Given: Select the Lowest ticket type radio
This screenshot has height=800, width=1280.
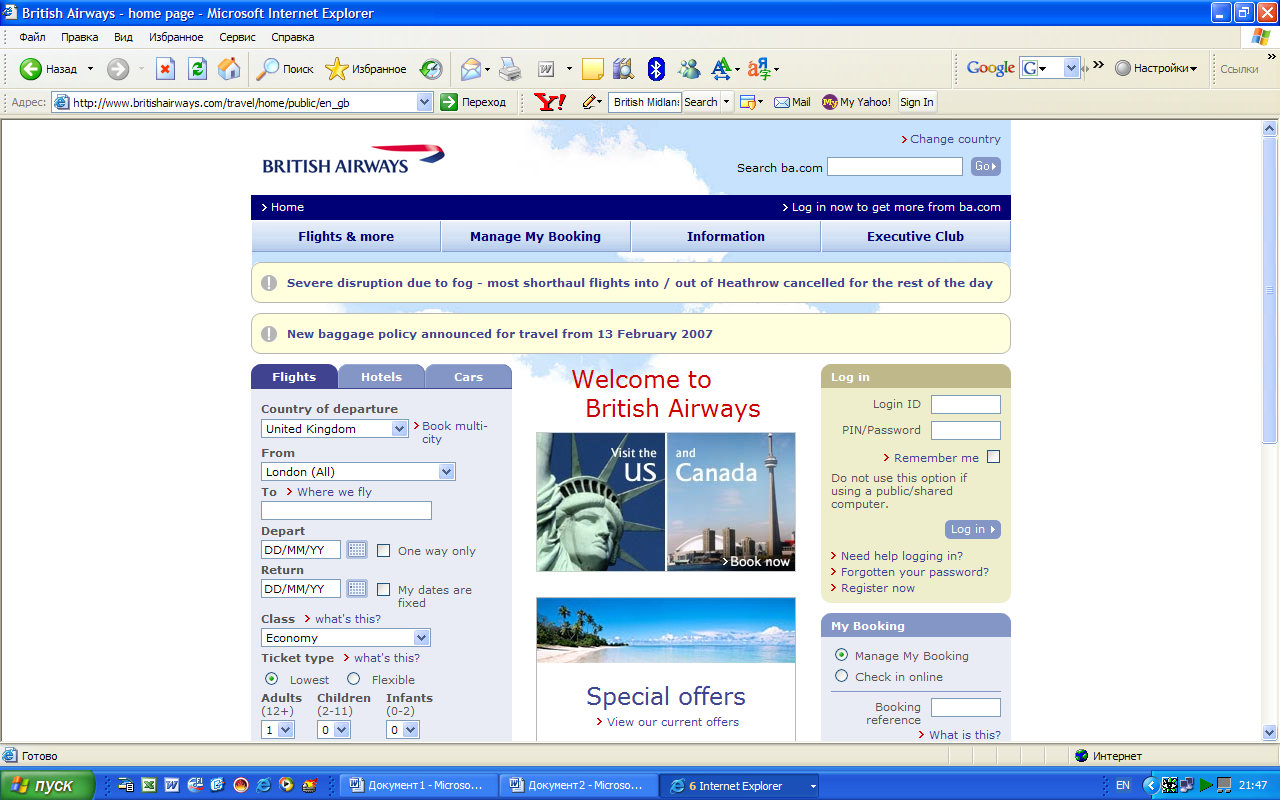Looking at the screenshot, I should point(271,679).
